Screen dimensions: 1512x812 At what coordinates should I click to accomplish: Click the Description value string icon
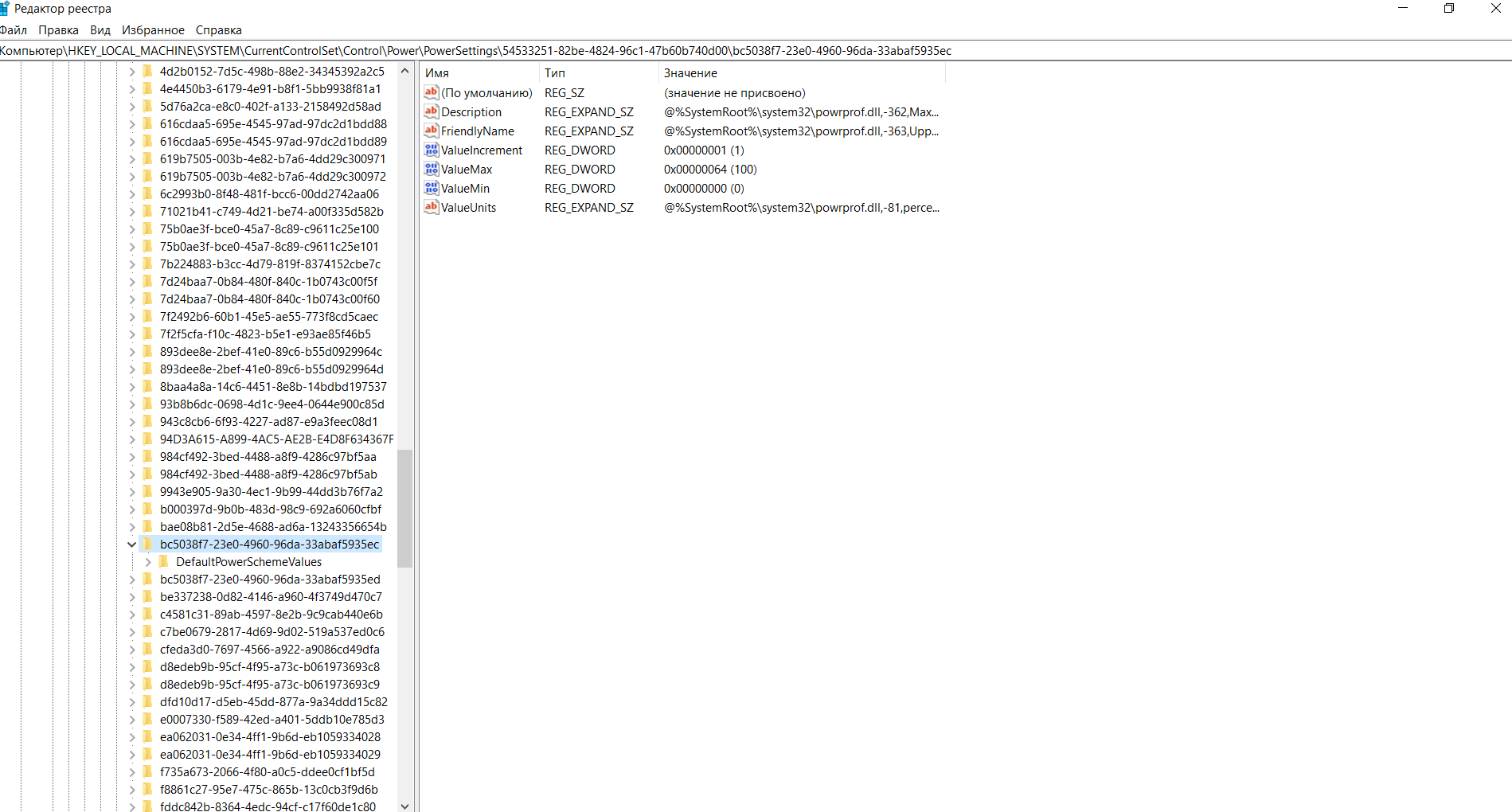coord(432,111)
